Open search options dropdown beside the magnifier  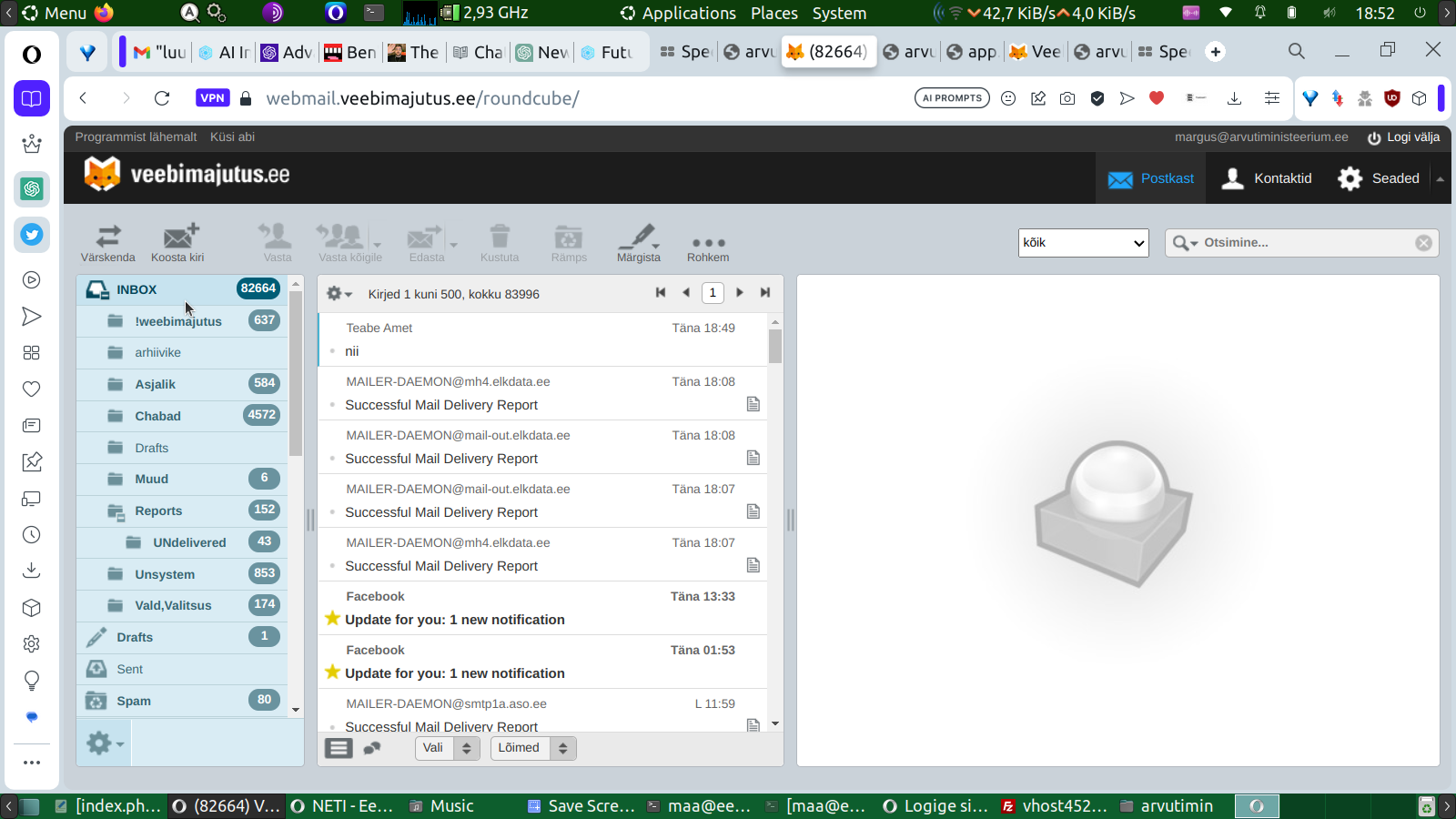click(1186, 243)
